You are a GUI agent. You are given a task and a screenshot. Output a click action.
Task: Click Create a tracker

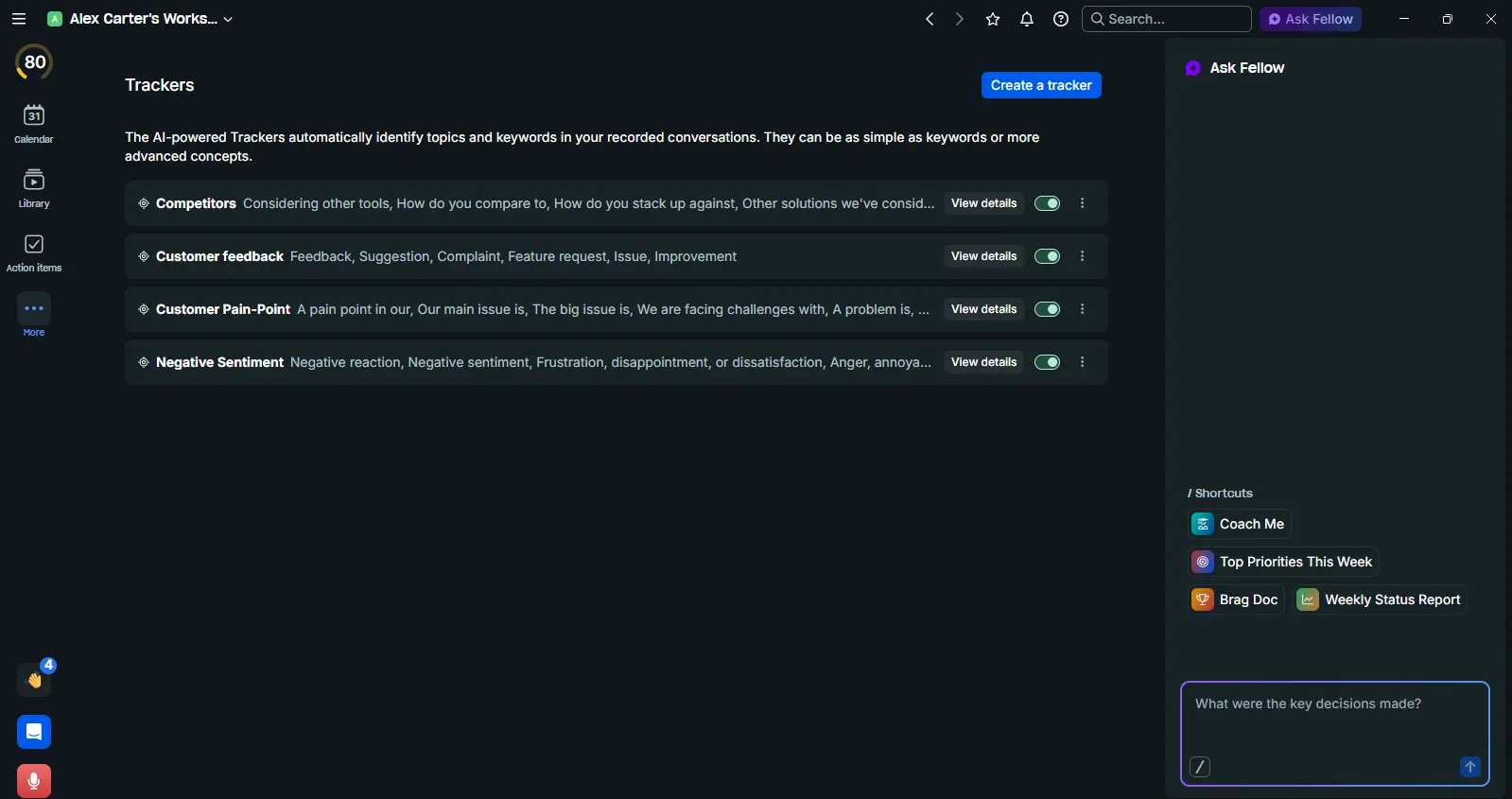tap(1041, 85)
